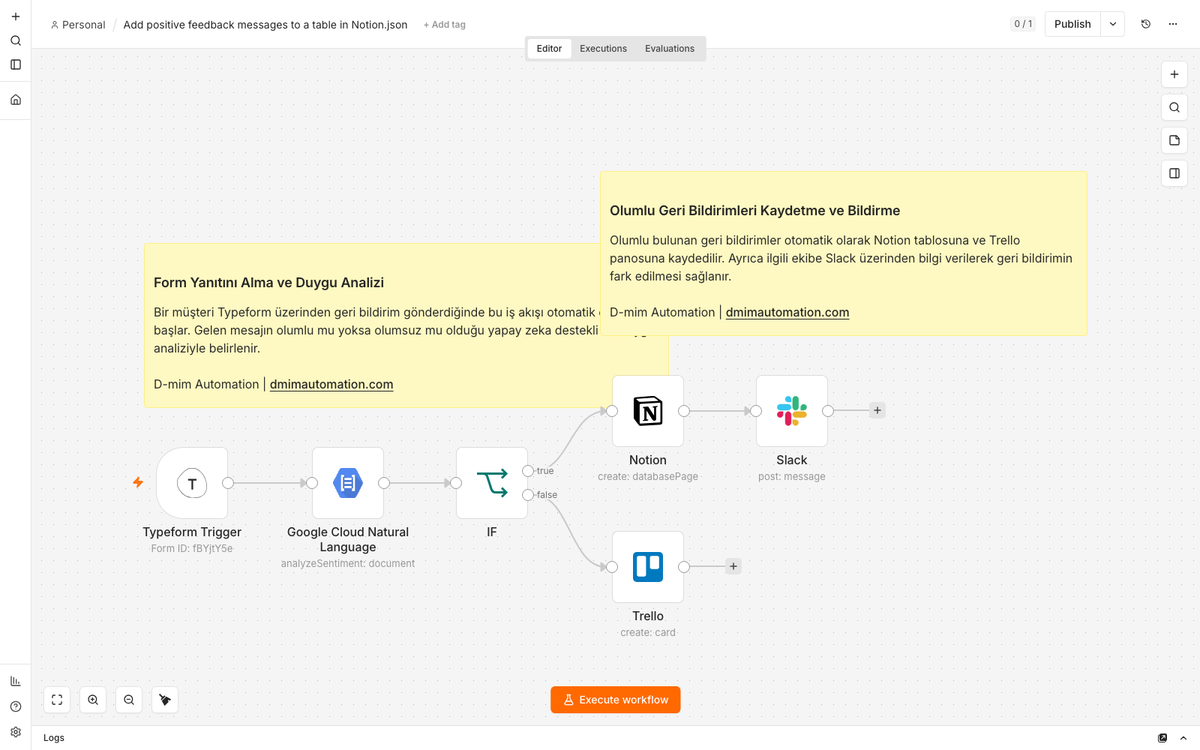Zoom in on the canvas
Viewport: 1200px width, 750px height.
93,700
